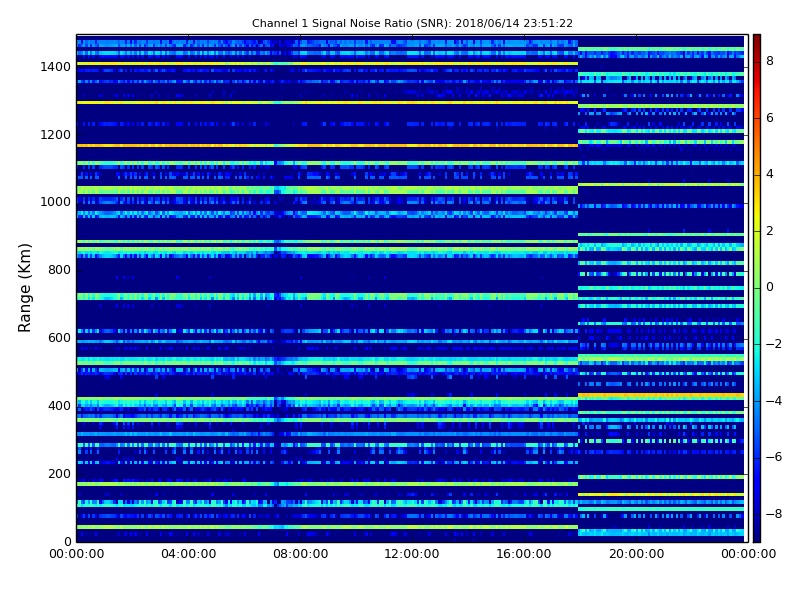Click the 1400 tick label on range axis

pyautogui.click(x=56, y=67)
